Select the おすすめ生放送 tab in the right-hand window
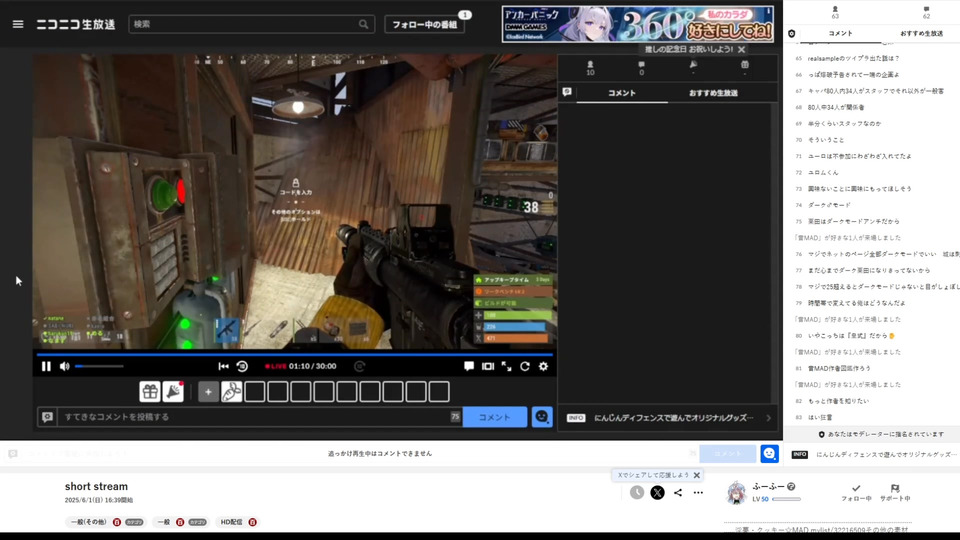 tap(921, 34)
